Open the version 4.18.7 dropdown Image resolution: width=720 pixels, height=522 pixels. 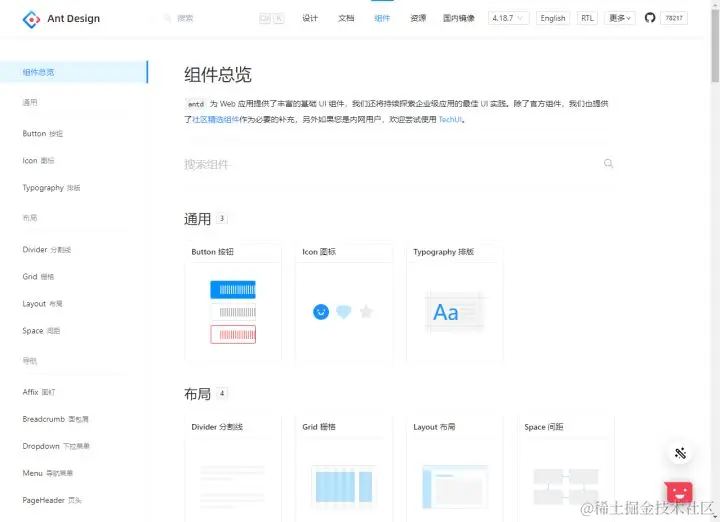508,18
